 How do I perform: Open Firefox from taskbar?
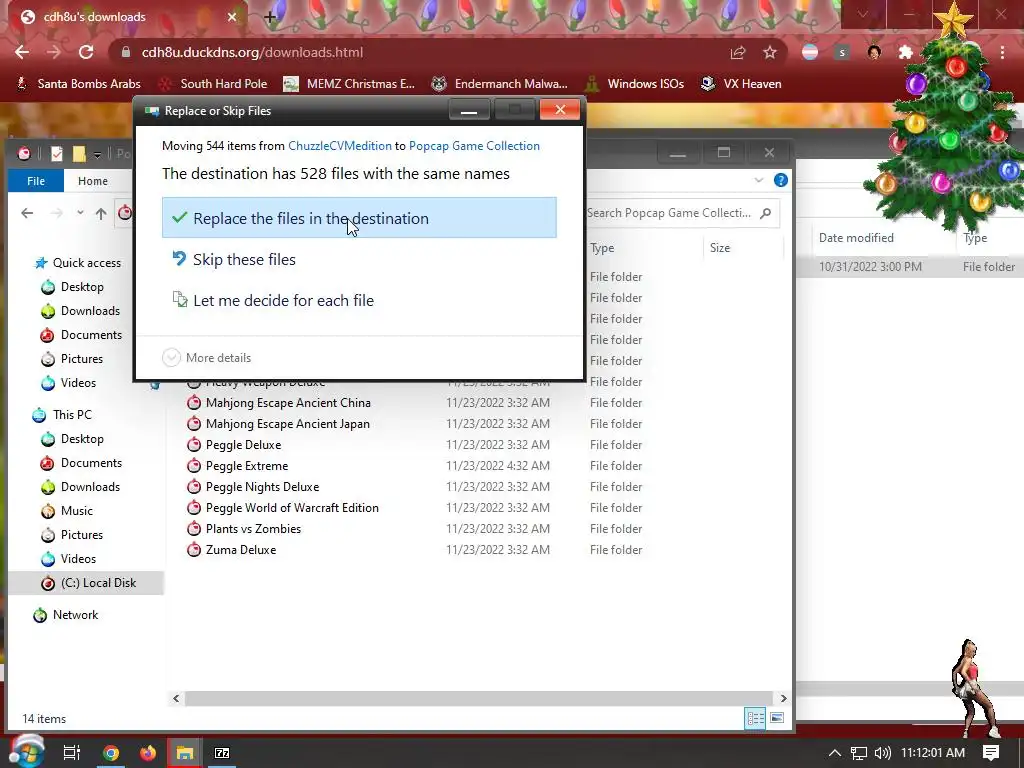point(148,753)
